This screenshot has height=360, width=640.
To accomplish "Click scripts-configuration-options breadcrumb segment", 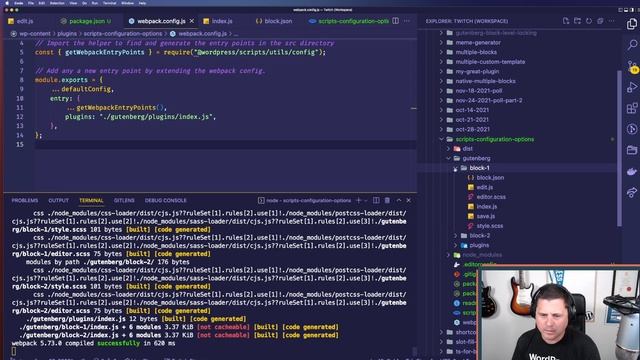I will pos(123,34).
